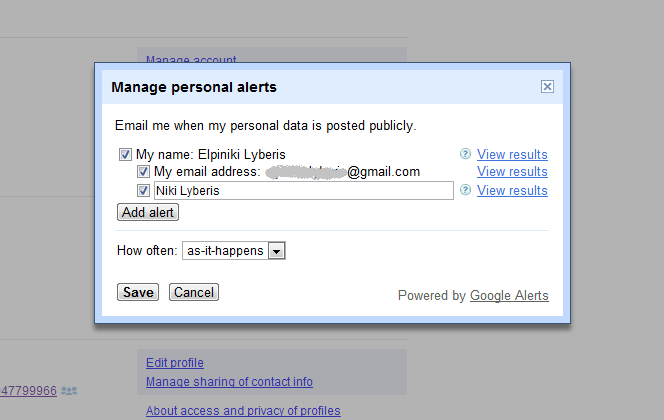
Task: Open the Edit profile link
Action: pyautogui.click(x=175, y=363)
